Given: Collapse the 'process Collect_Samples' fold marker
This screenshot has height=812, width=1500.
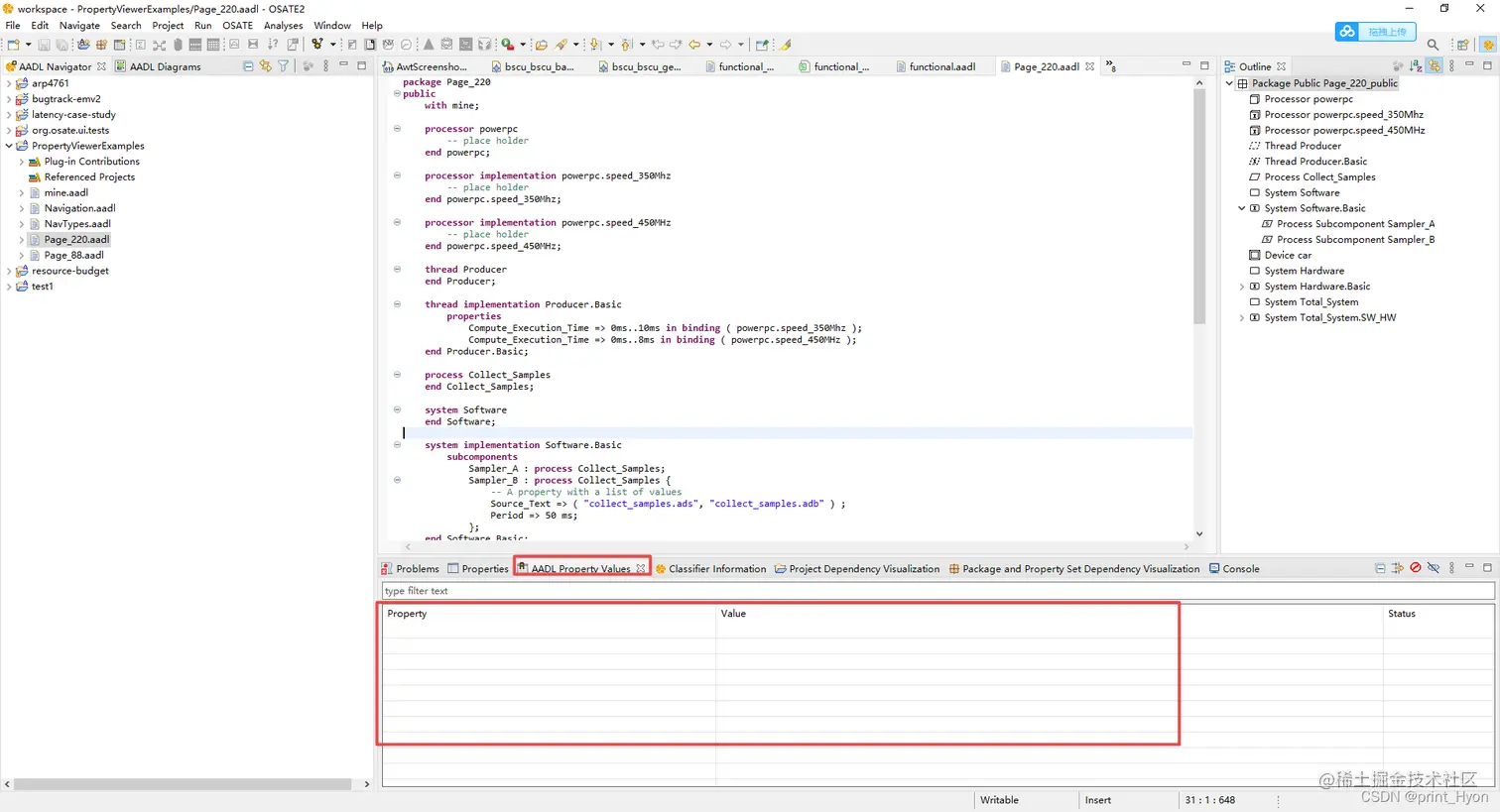Looking at the screenshot, I should pos(397,375).
